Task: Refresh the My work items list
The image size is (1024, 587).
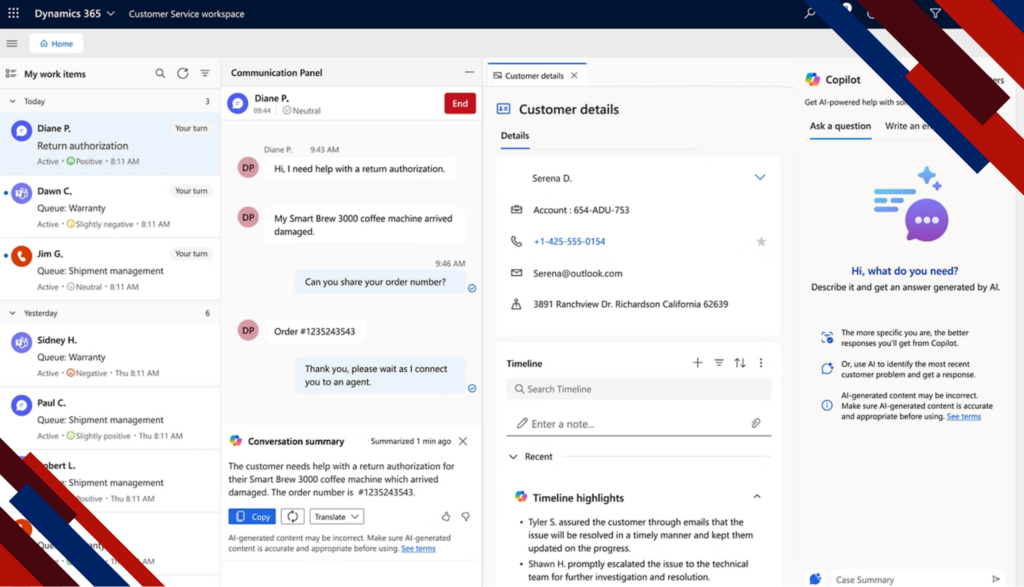Action: coord(182,73)
